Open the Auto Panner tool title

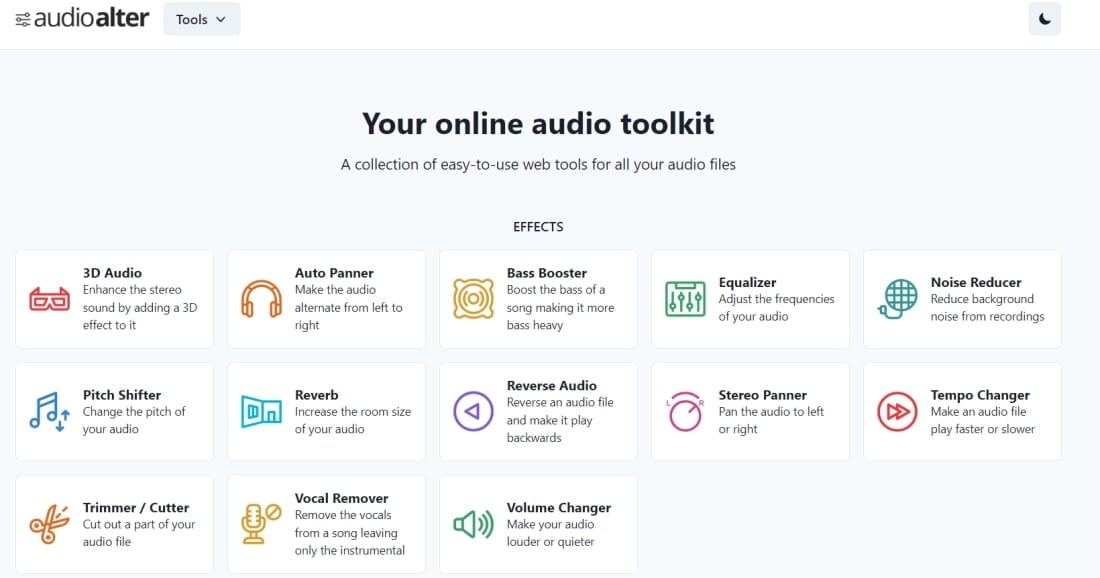[x=334, y=273]
